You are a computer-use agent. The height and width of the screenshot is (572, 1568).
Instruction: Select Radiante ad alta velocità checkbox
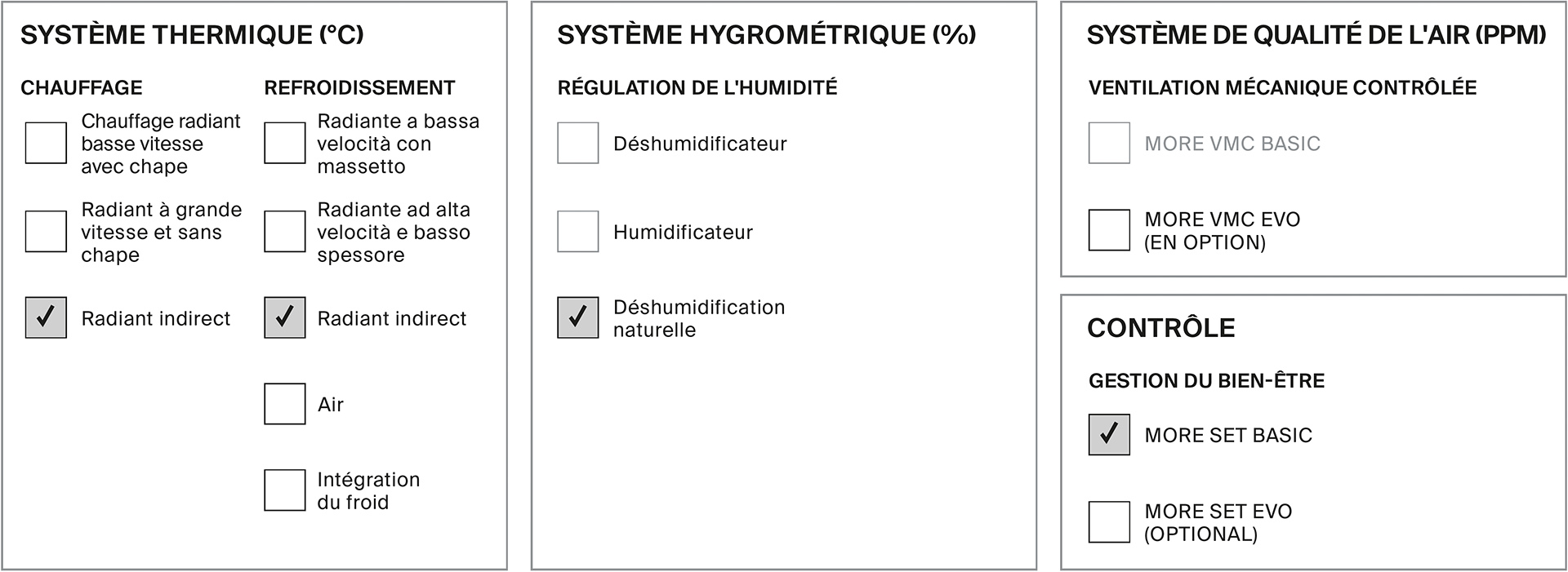pyautogui.click(x=284, y=231)
